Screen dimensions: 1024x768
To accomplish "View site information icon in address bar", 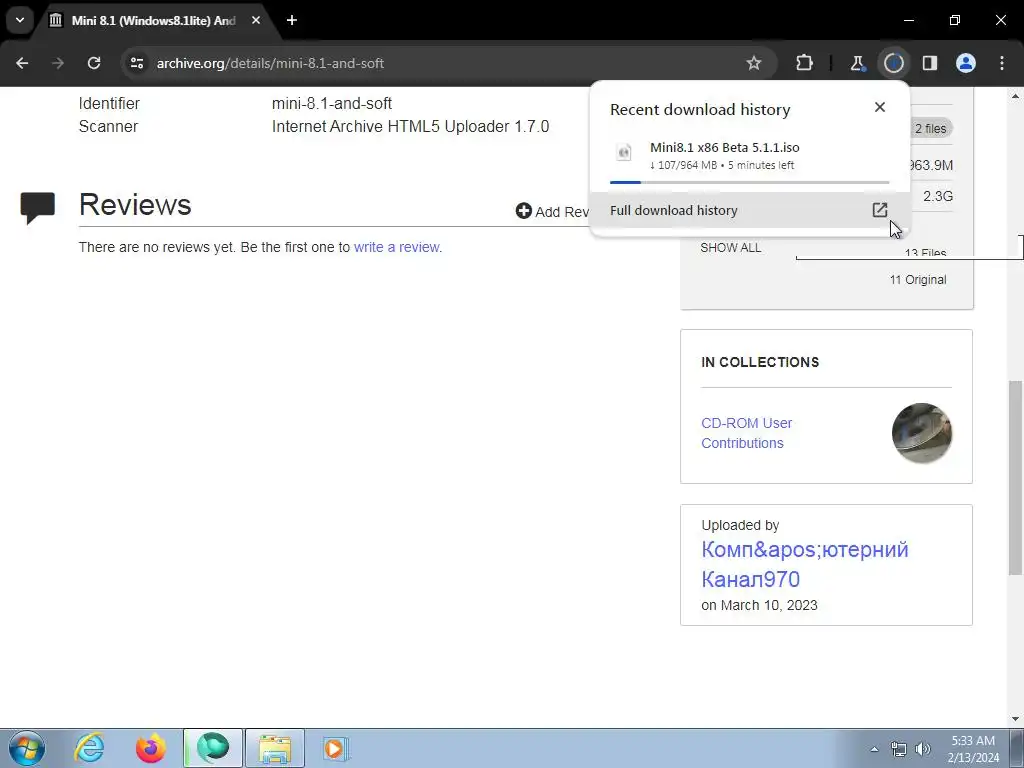I will point(136,63).
